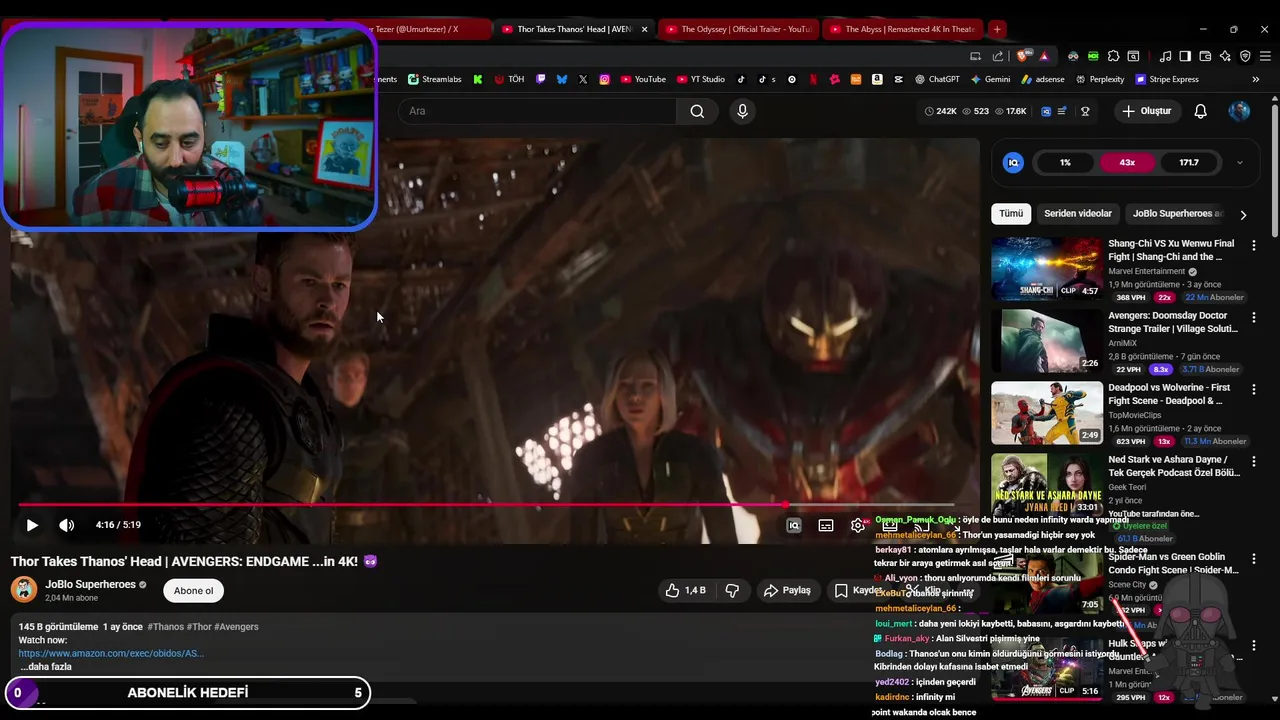Like the video with 1,4 B likes
Viewport: 1280px width, 720px height.
(685, 590)
